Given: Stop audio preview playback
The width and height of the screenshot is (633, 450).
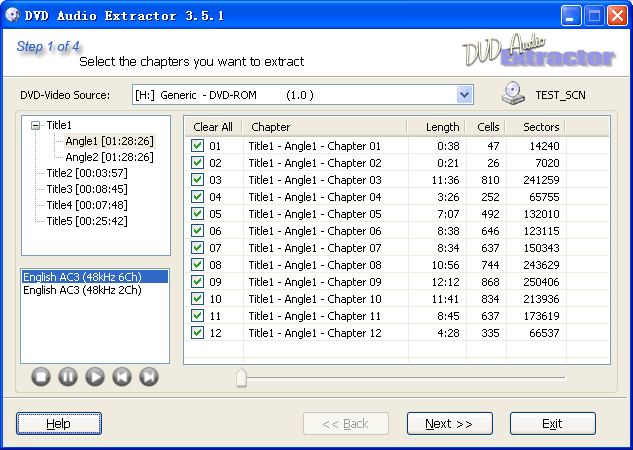Looking at the screenshot, I should click(41, 377).
